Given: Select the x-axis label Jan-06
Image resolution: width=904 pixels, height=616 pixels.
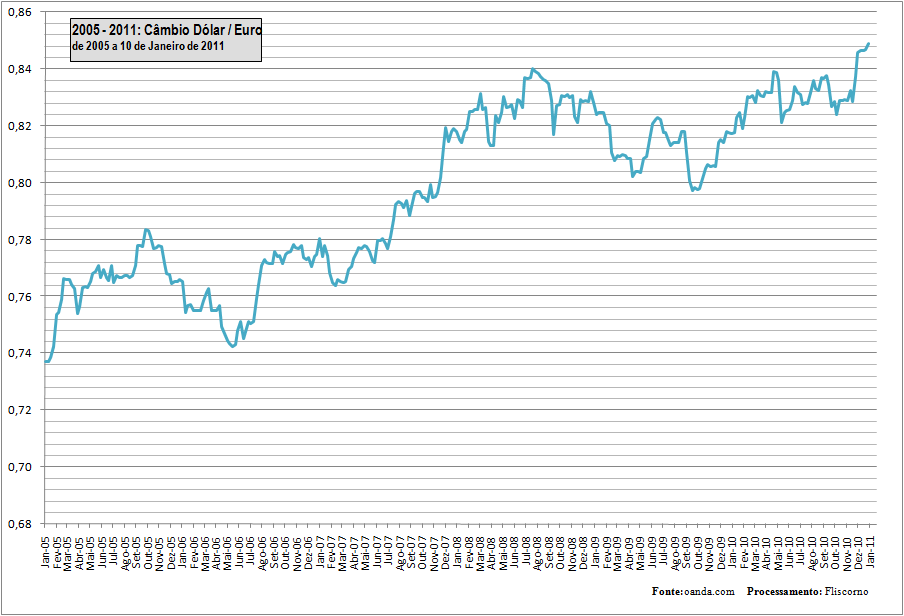Looking at the screenshot, I should click(x=183, y=552).
